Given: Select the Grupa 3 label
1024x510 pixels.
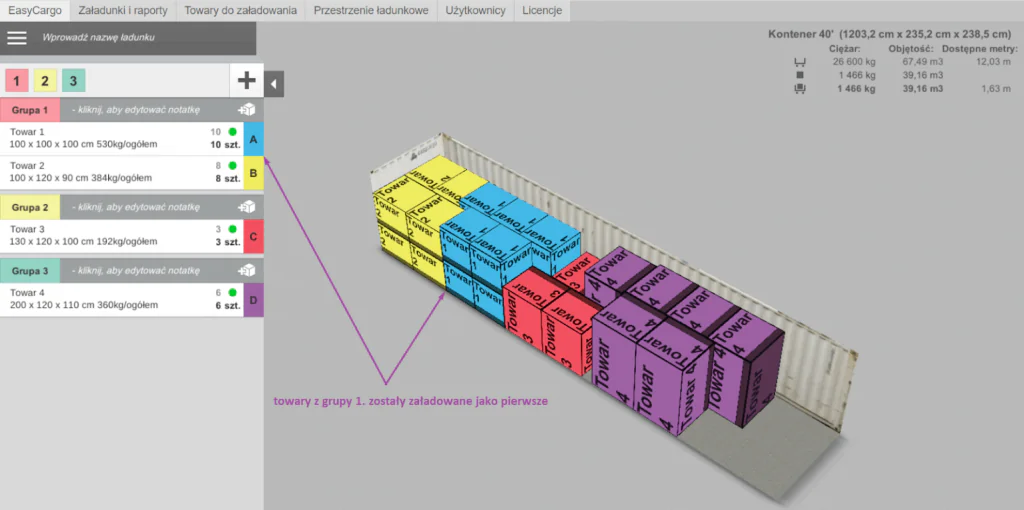Looking at the screenshot, I should [30, 270].
